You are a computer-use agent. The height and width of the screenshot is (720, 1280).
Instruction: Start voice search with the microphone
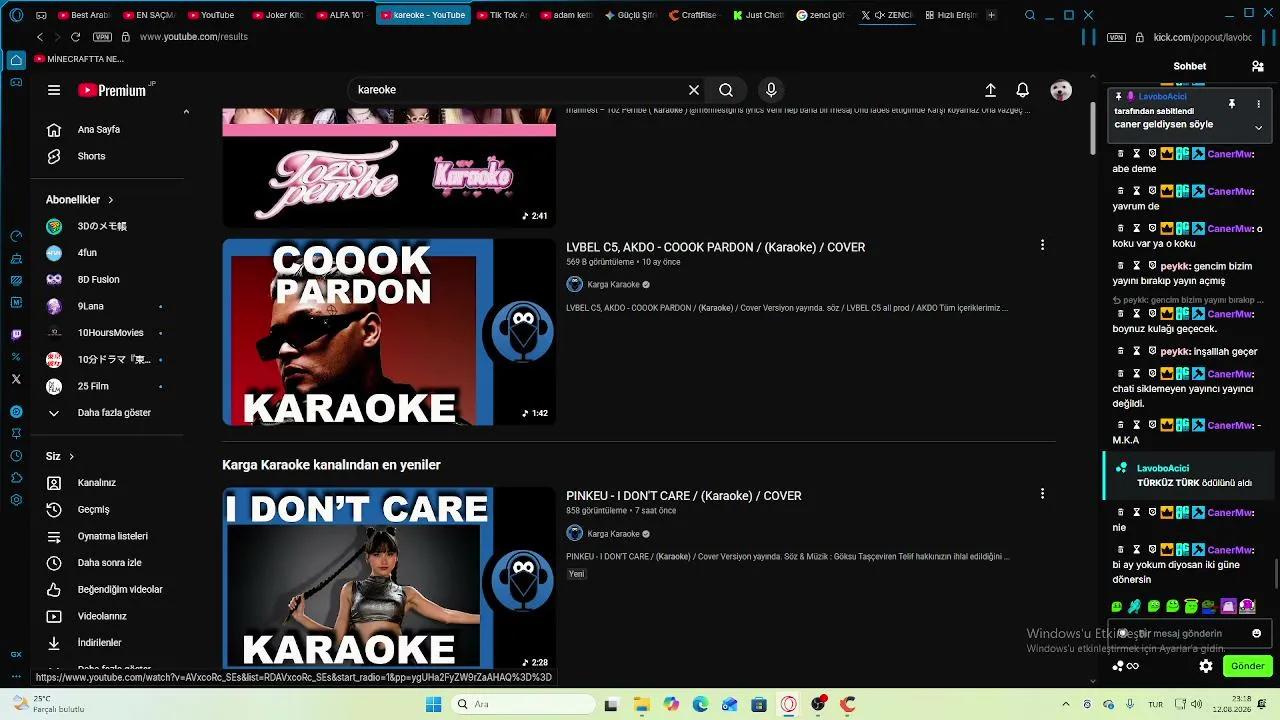point(771,90)
